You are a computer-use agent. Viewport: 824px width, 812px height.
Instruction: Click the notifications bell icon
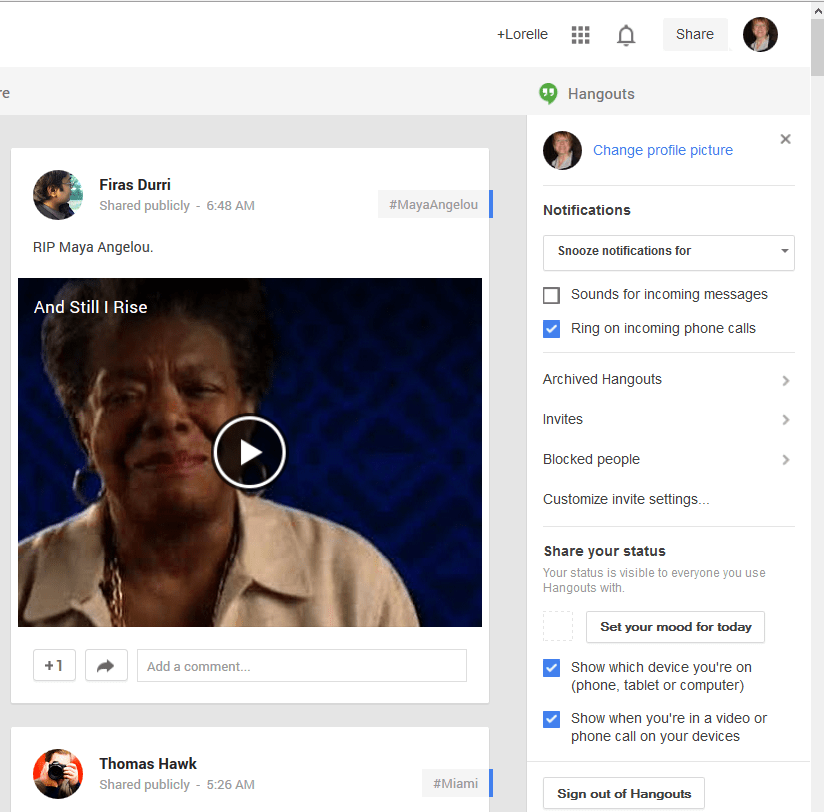coord(626,35)
